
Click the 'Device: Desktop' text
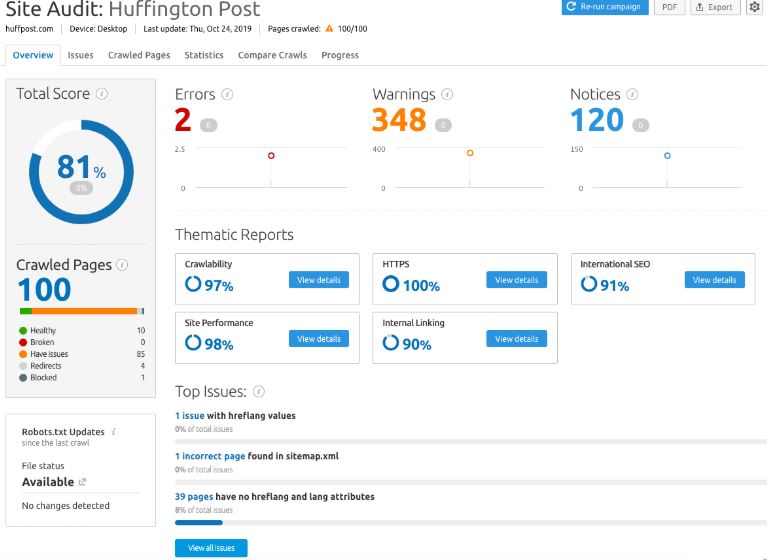pos(98,29)
